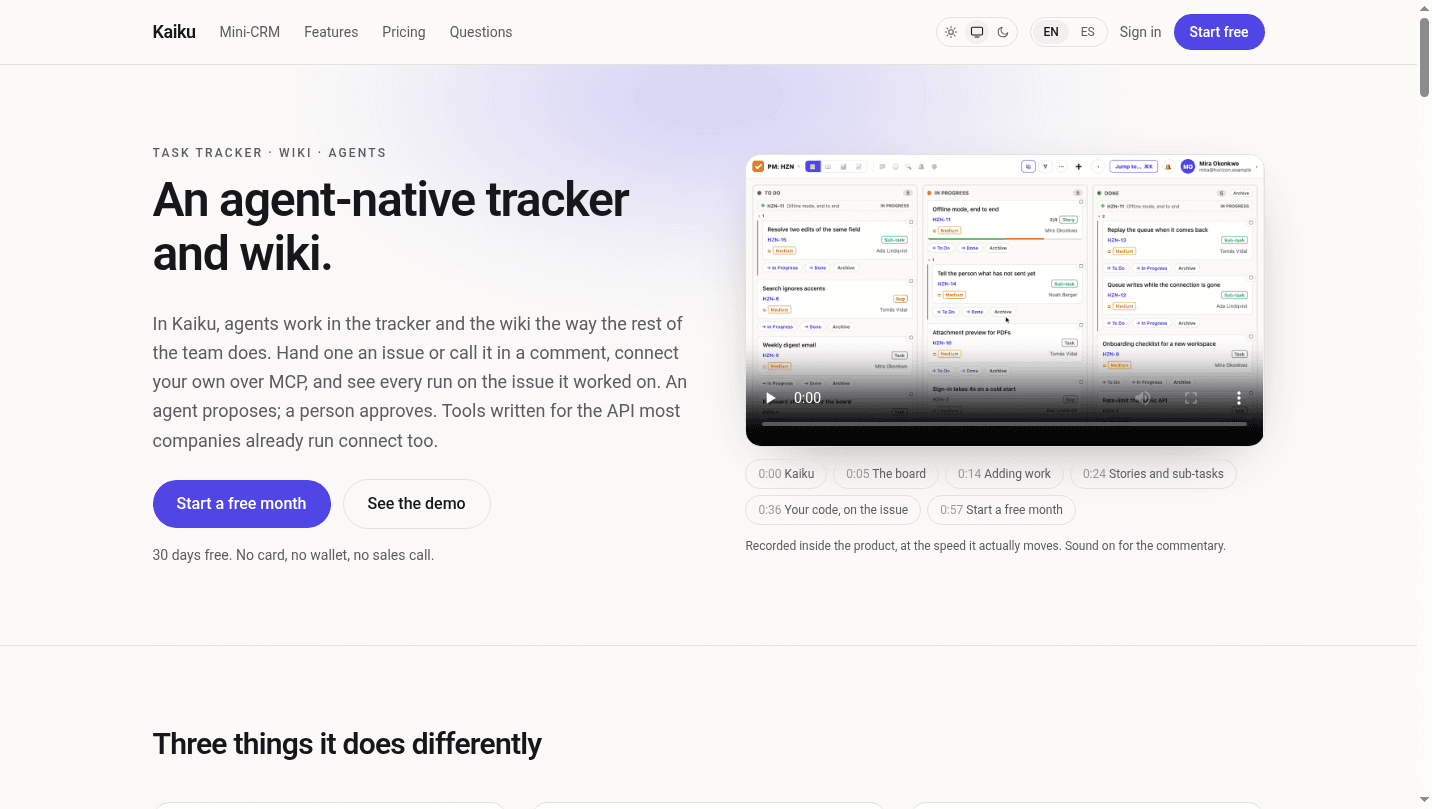Click the "In Kaiku, agents work" paragraph
The height and width of the screenshot is (809, 1432).
pyautogui.click(x=420, y=382)
